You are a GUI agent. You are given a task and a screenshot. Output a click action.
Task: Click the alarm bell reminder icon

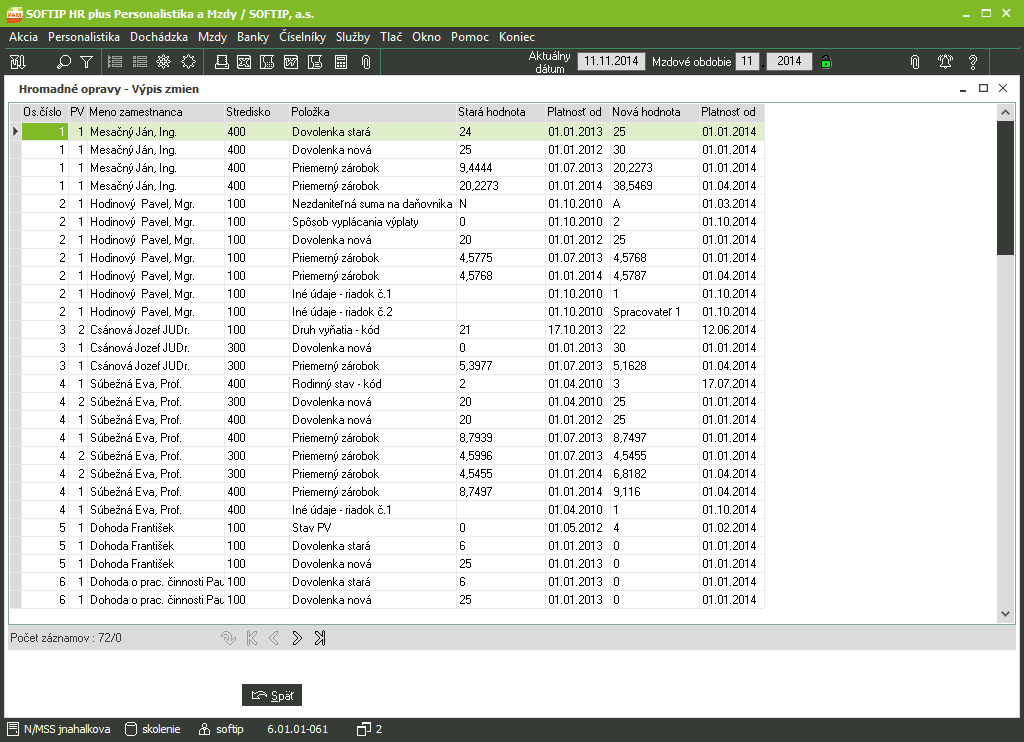pos(945,62)
